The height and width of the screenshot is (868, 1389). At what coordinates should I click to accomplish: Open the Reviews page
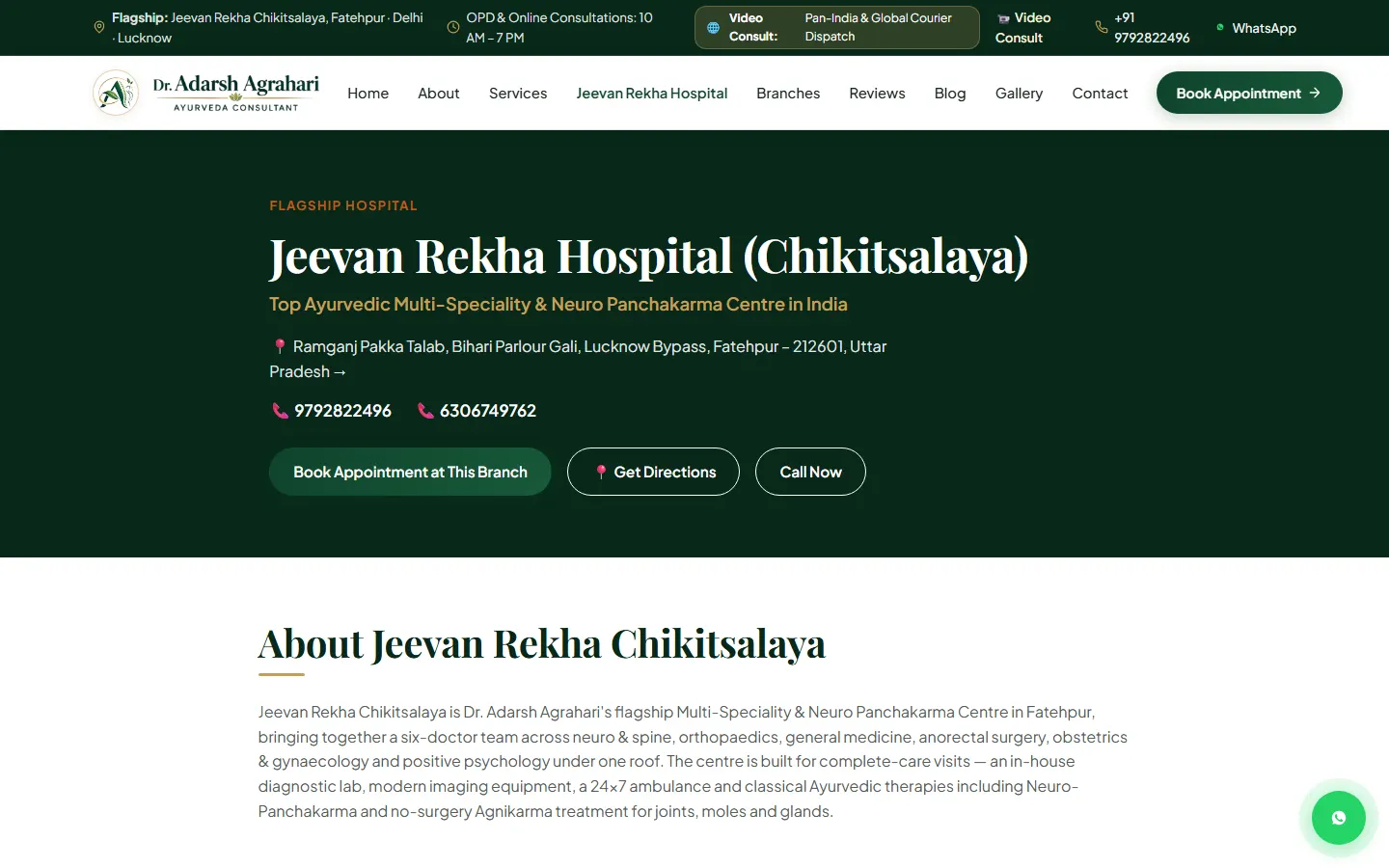point(877,93)
